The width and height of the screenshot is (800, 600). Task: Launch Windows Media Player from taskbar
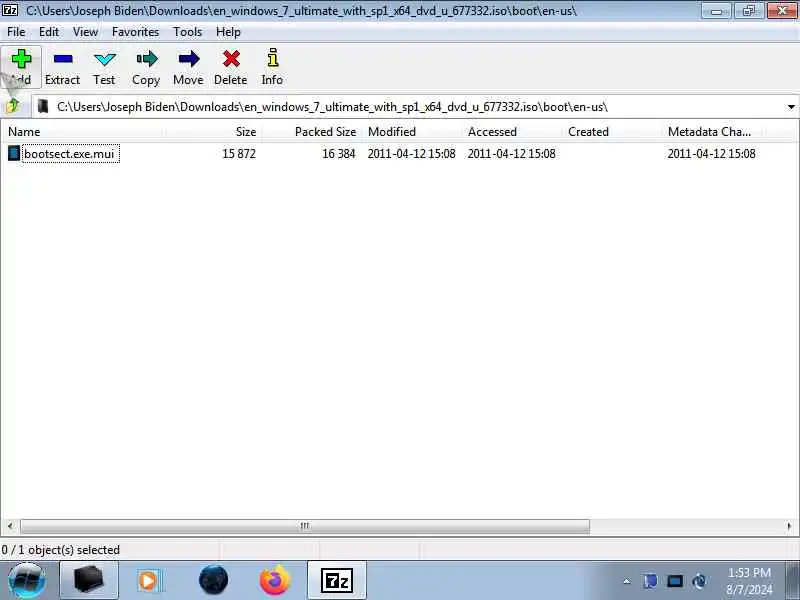(149, 581)
